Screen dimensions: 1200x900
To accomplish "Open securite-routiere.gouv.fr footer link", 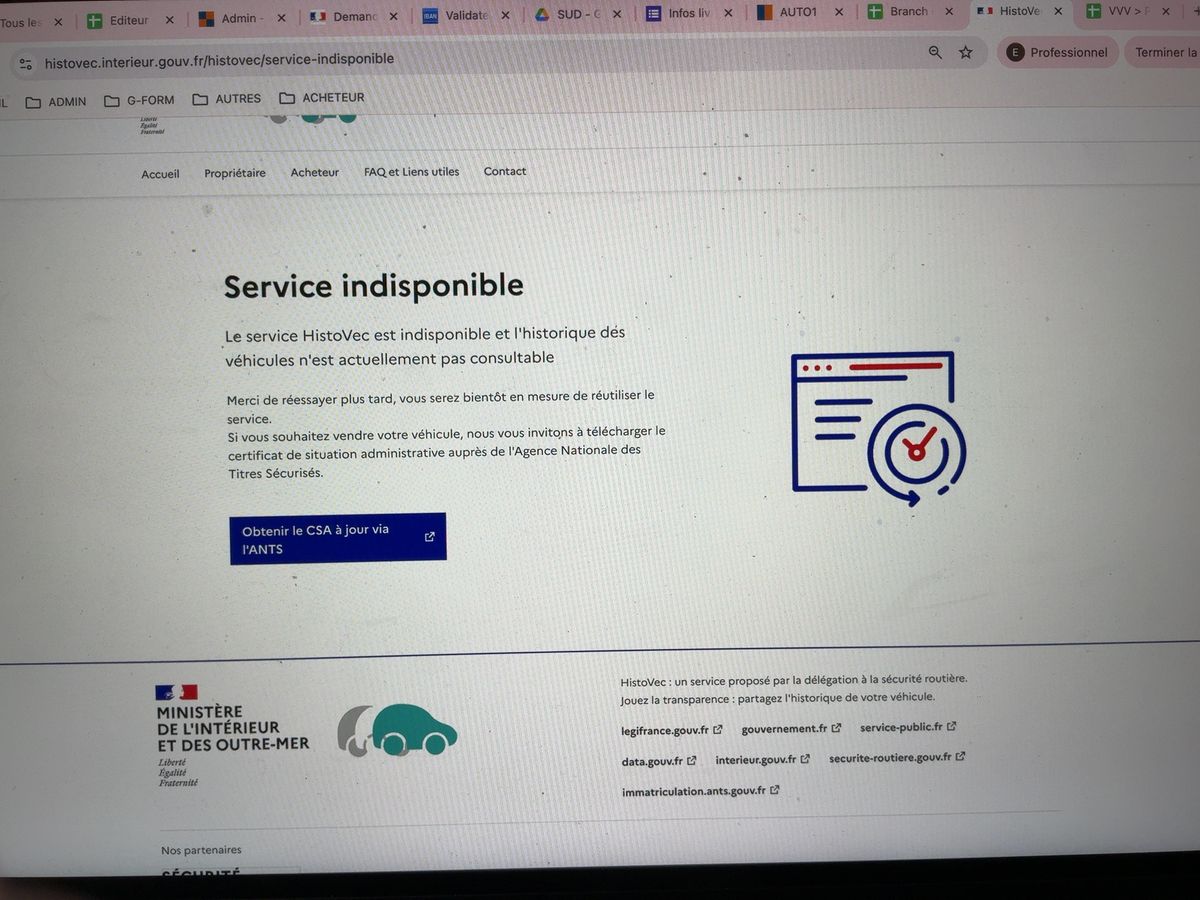I will (x=897, y=758).
